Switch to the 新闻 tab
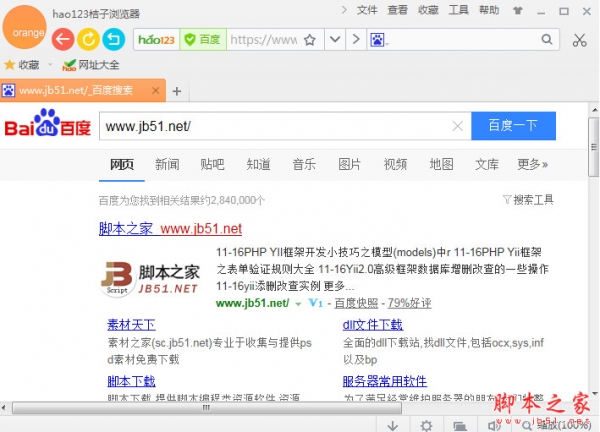Image resolution: width=600 pixels, height=432 pixels. pyautogui.click(x=167, y=165)
